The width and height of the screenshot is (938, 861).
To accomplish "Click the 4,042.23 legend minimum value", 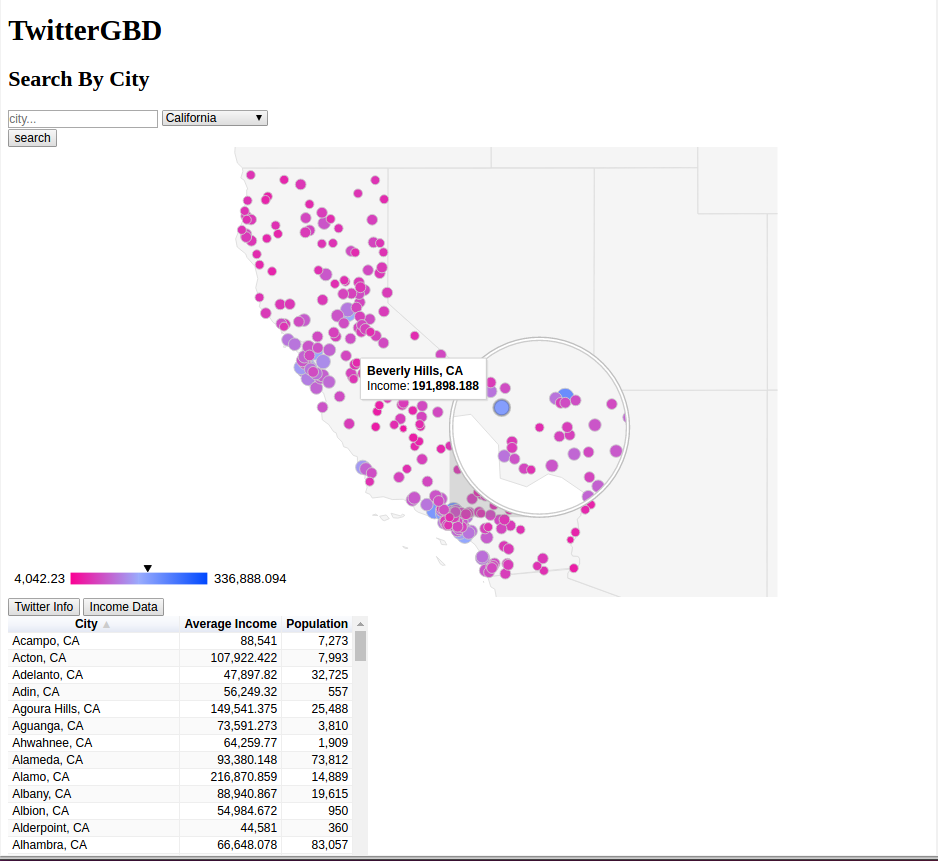I will (x=39, y=579).
